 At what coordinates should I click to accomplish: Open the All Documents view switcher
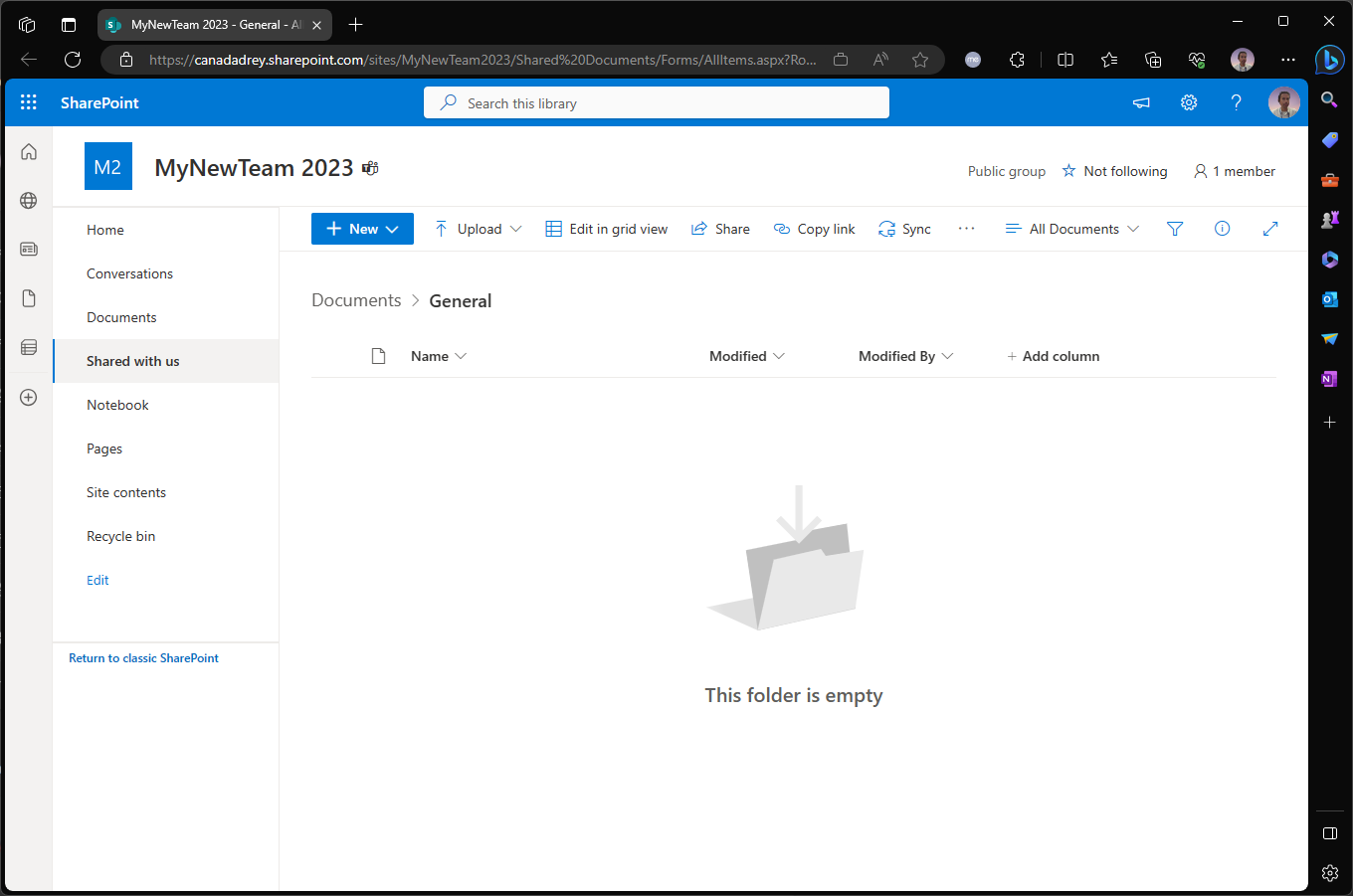coord(1071,229)
